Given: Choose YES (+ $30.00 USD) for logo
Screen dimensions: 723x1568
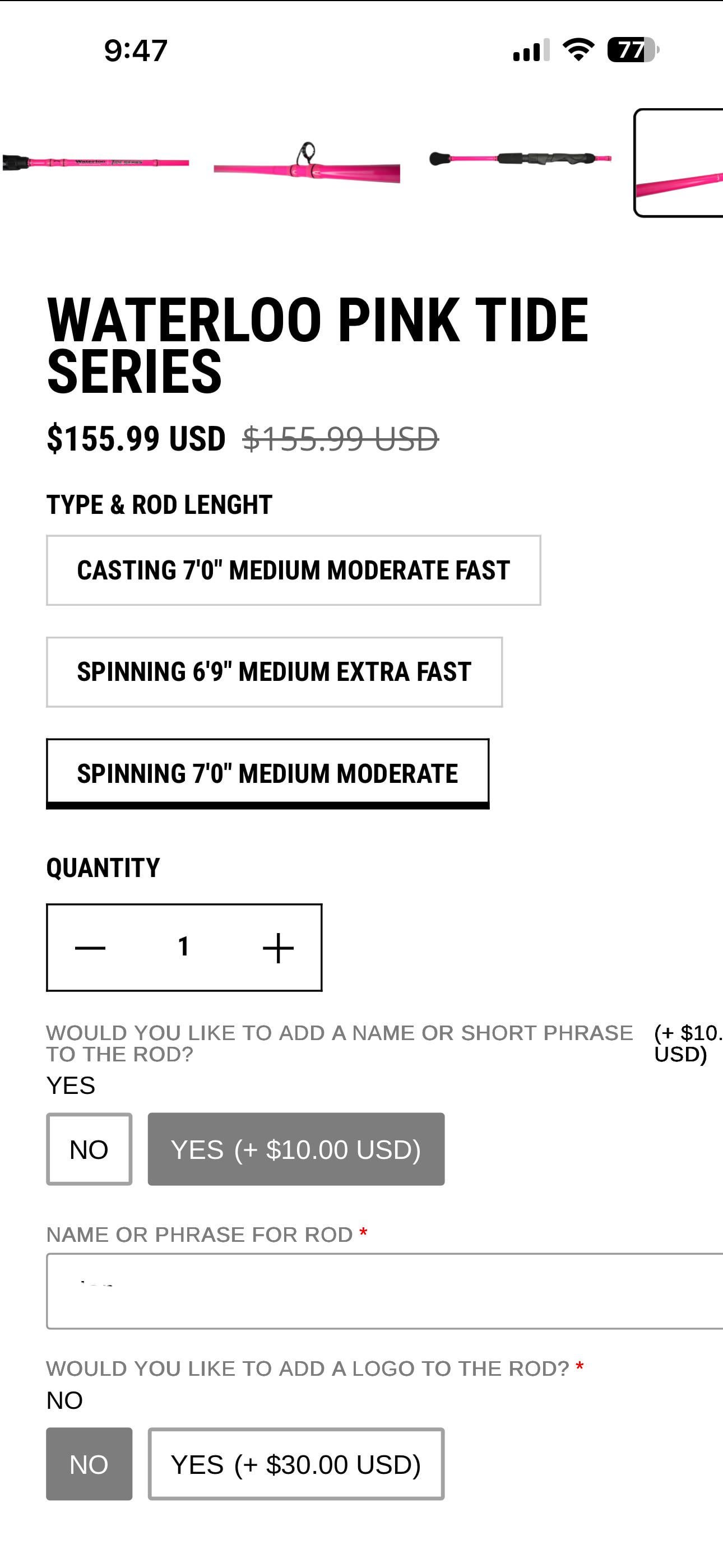Looking at the screenshot, I should (296, 1464).
